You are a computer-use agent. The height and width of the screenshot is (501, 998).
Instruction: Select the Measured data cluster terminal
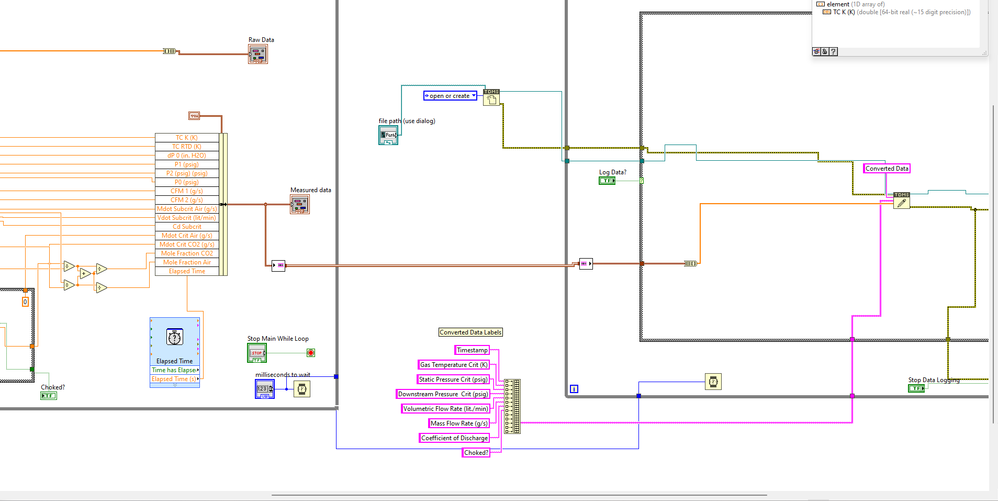[x=300, y=204]
